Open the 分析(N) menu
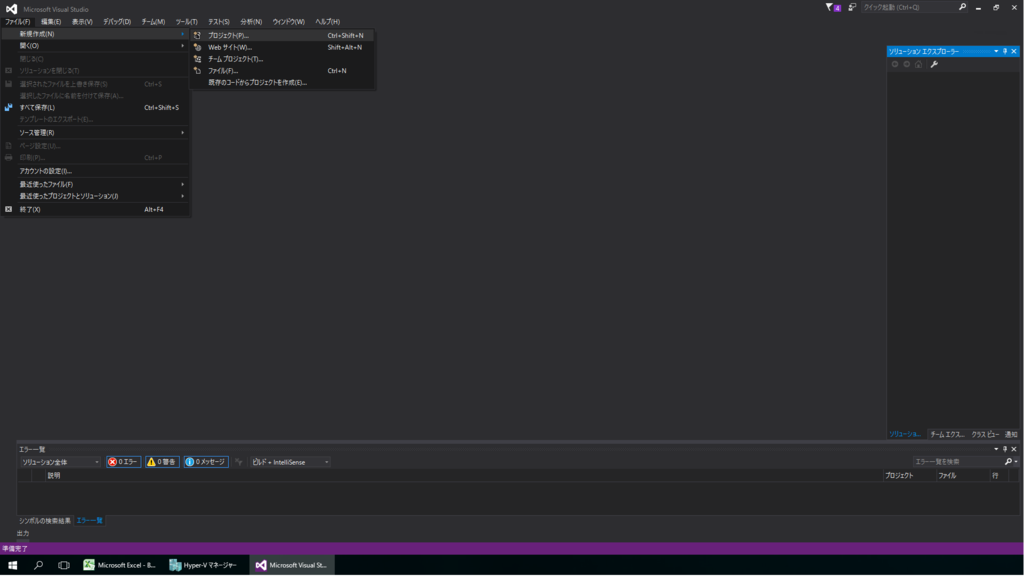This screenshot has height=576, width=1024. tap(251, 22)
